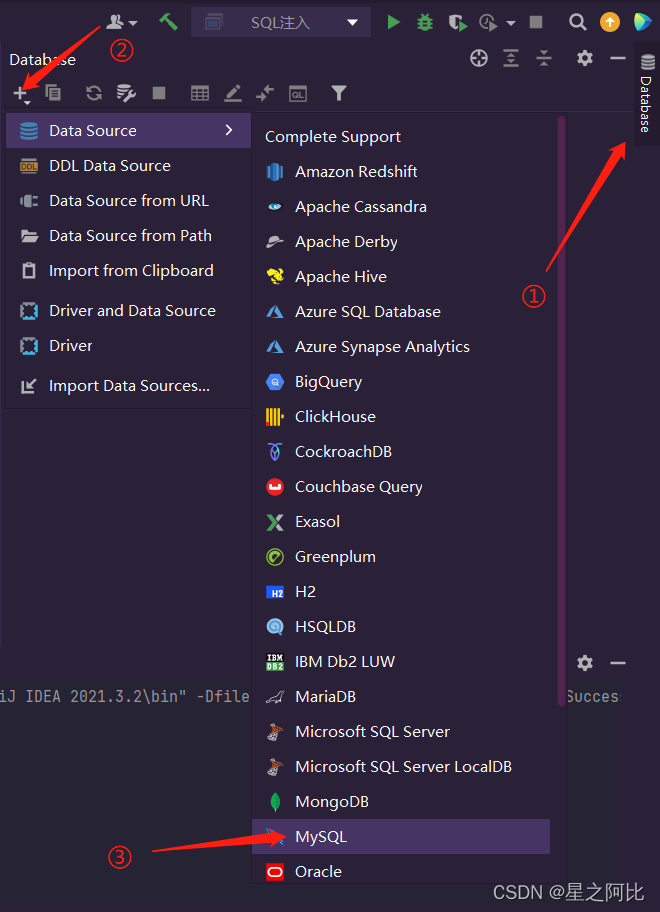
Task: Click the Edit Source pencil icon
Action: tap(233, 93)
